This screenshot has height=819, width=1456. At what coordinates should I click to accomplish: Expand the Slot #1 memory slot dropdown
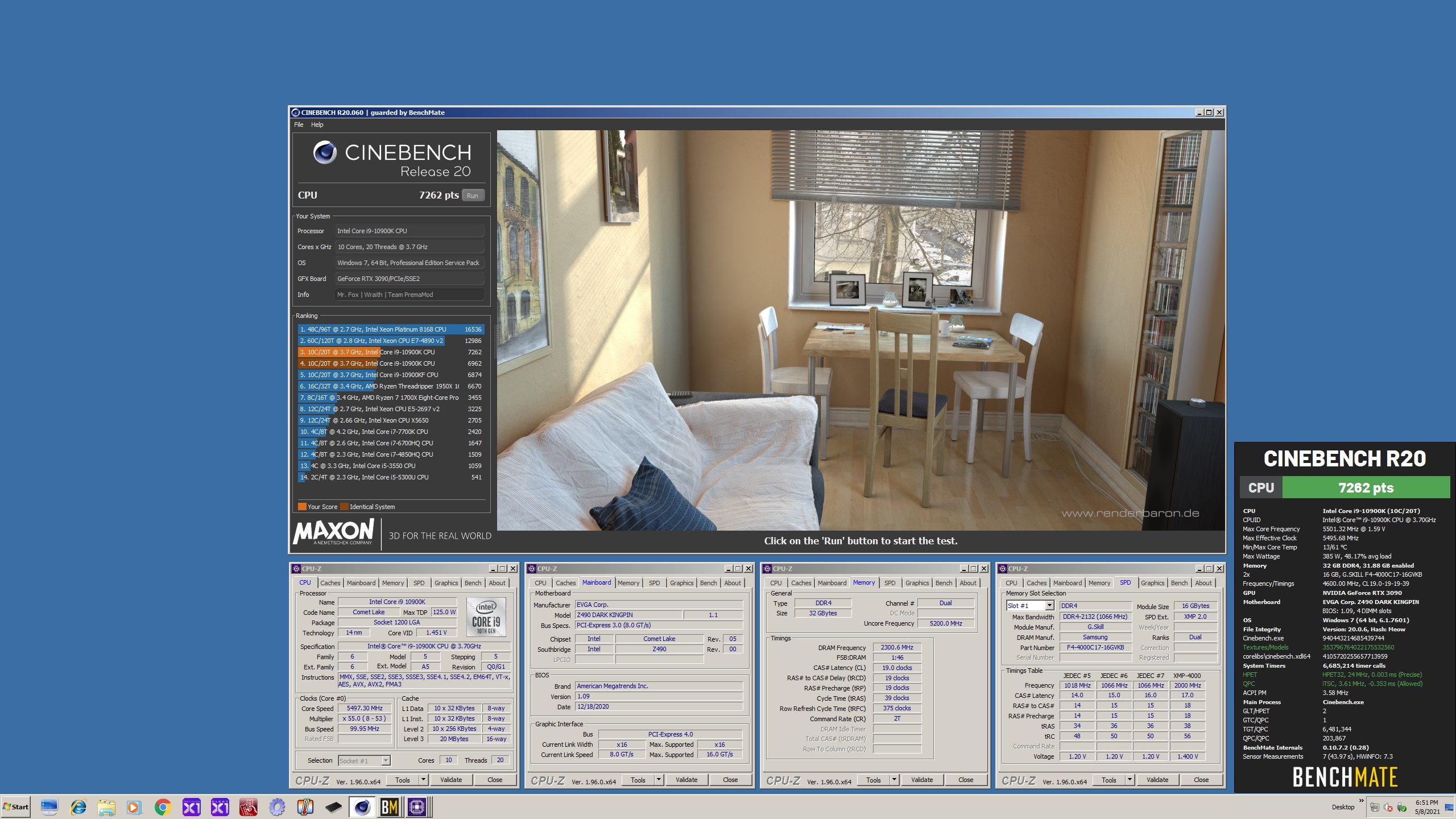pyautogui.click(x=1049, y=606)
